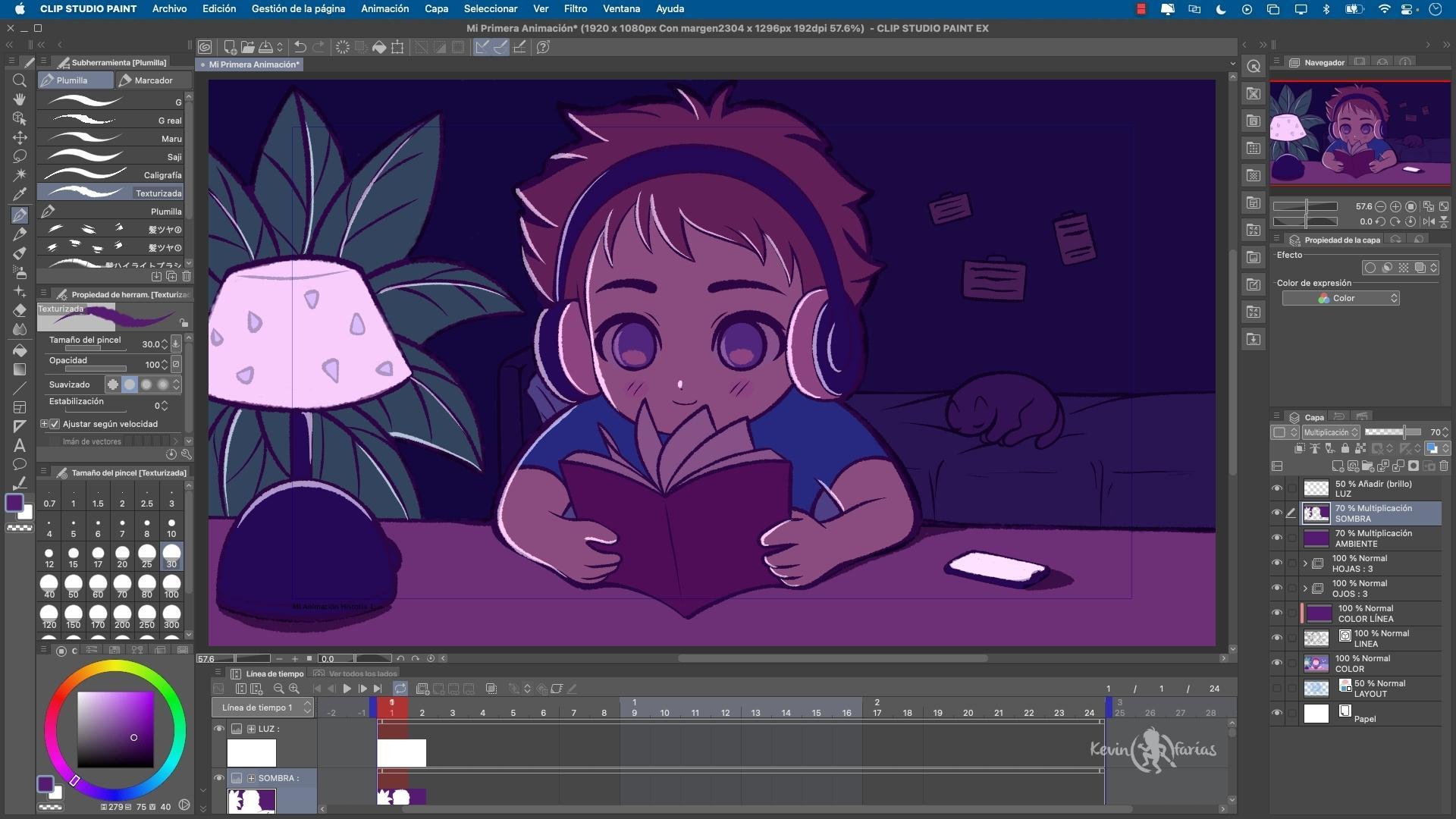The height and width of the screenshot is (819, 1456).
Task: Select the Eraser tool
Action: (x=20, y=311)
